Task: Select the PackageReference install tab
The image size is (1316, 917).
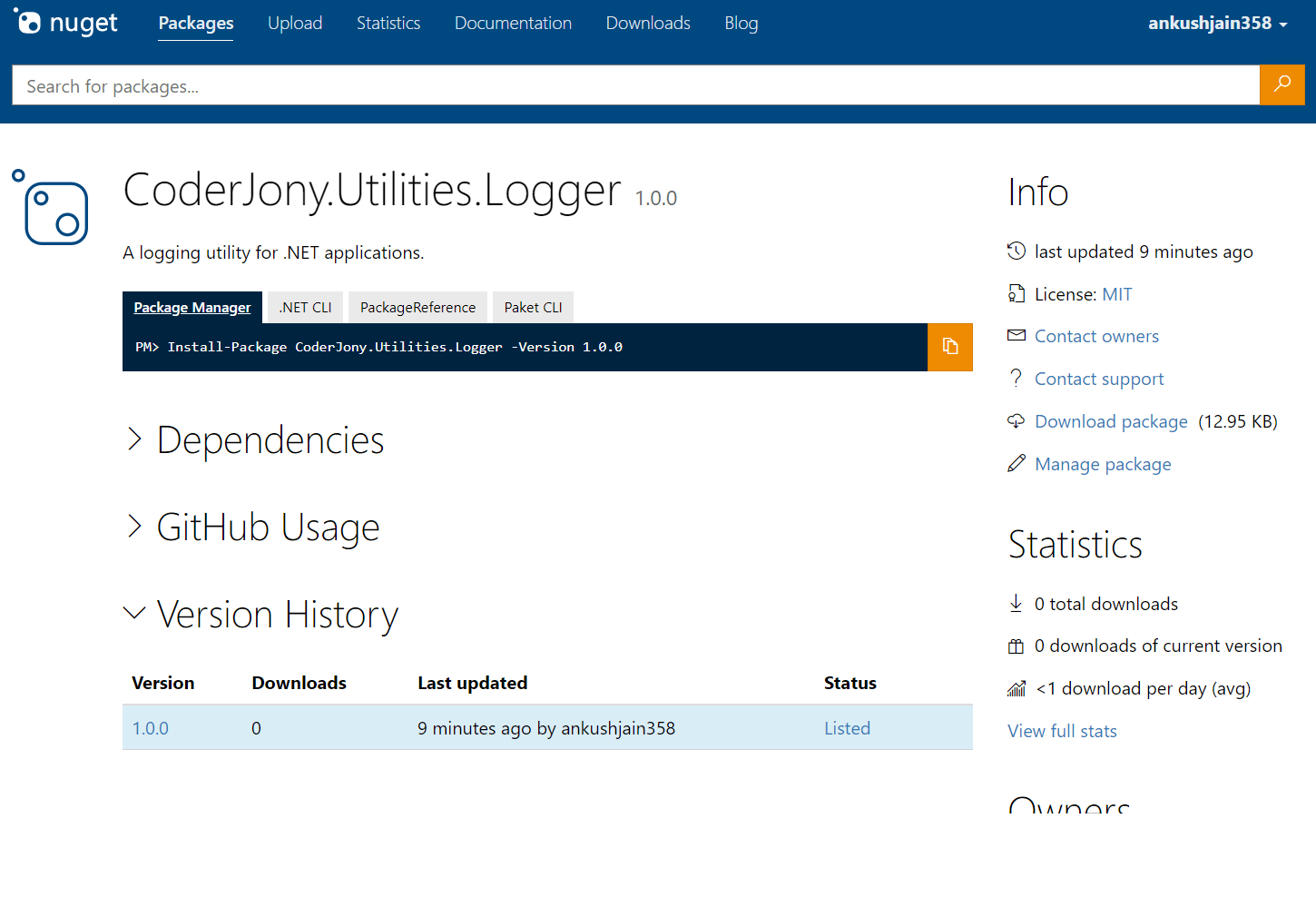Action: [417, 307]
